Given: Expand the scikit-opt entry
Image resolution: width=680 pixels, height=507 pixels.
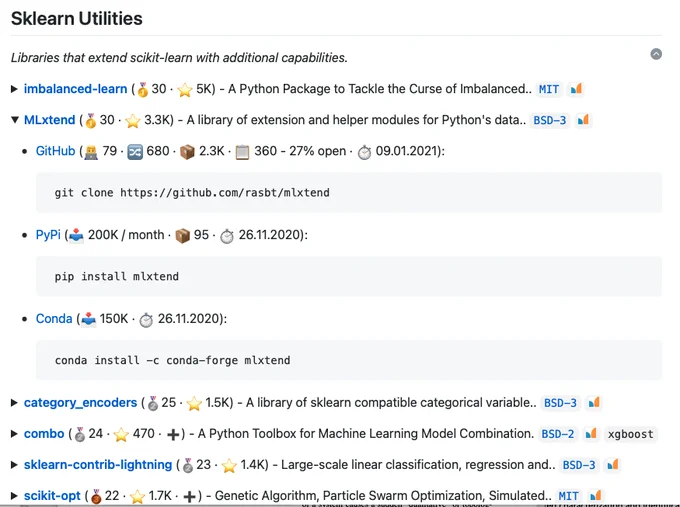Looking at the screenshot, I should [x=14, y=496].
